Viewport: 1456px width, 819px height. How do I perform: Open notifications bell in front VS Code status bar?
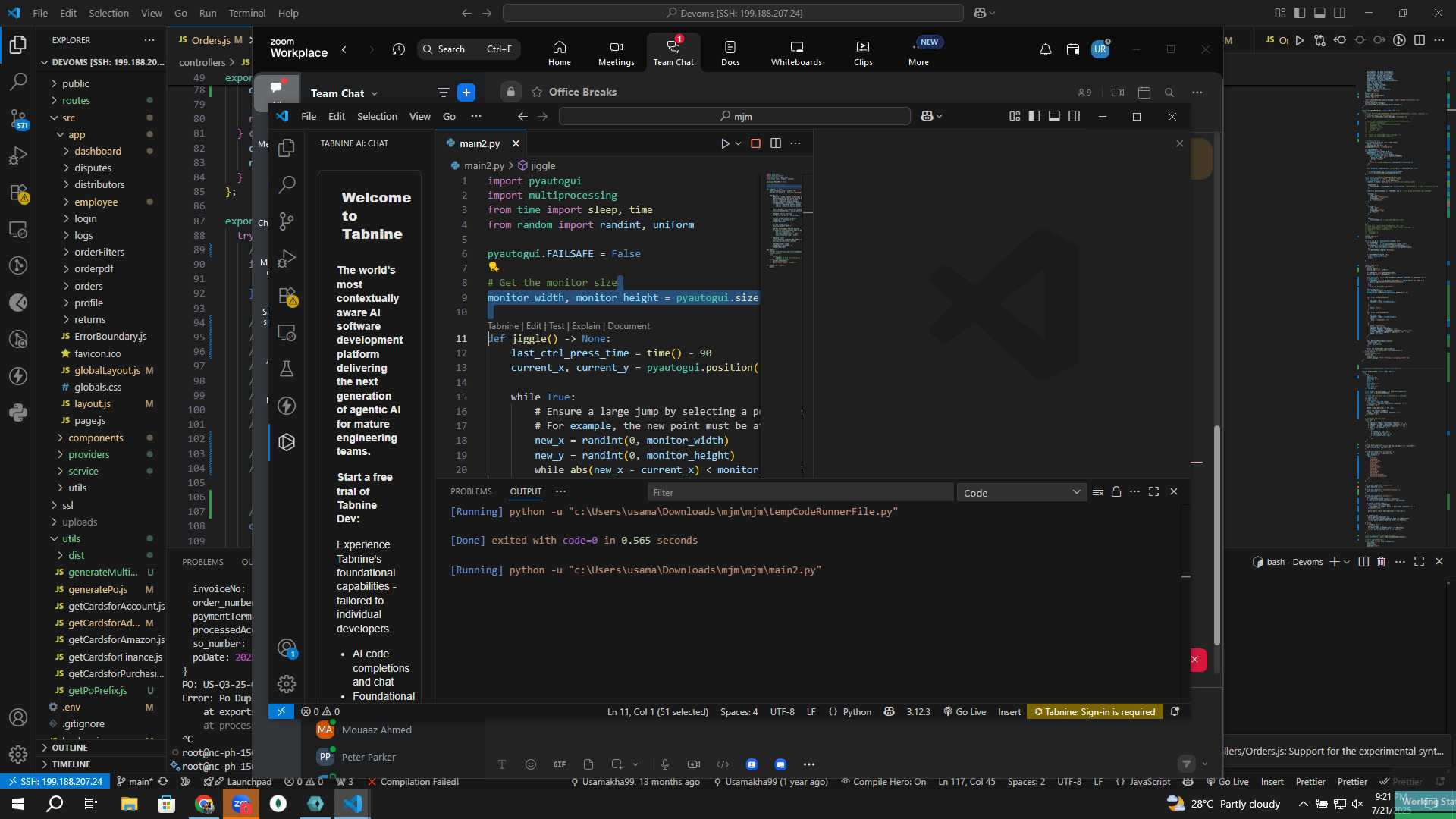tap(1175, 712)
